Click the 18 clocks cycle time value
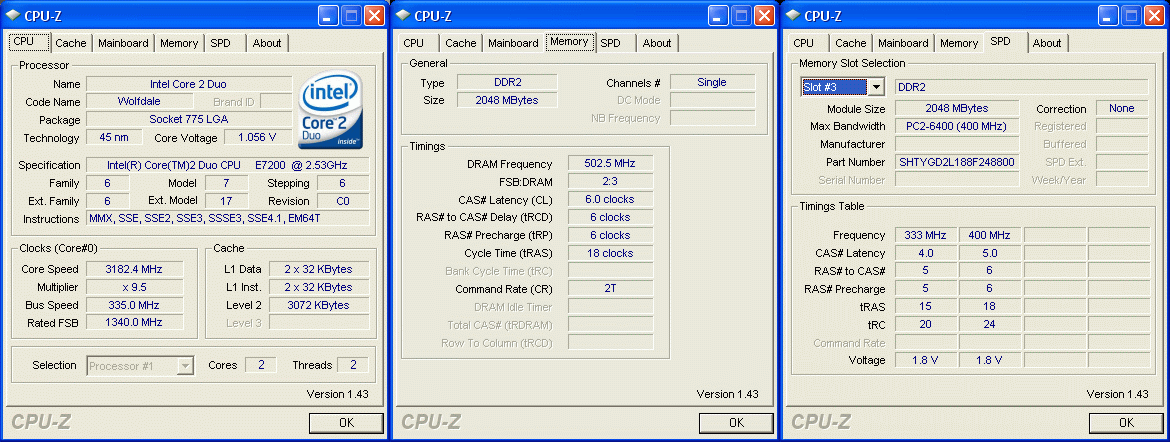1170x442 pixels. point(610,253)
